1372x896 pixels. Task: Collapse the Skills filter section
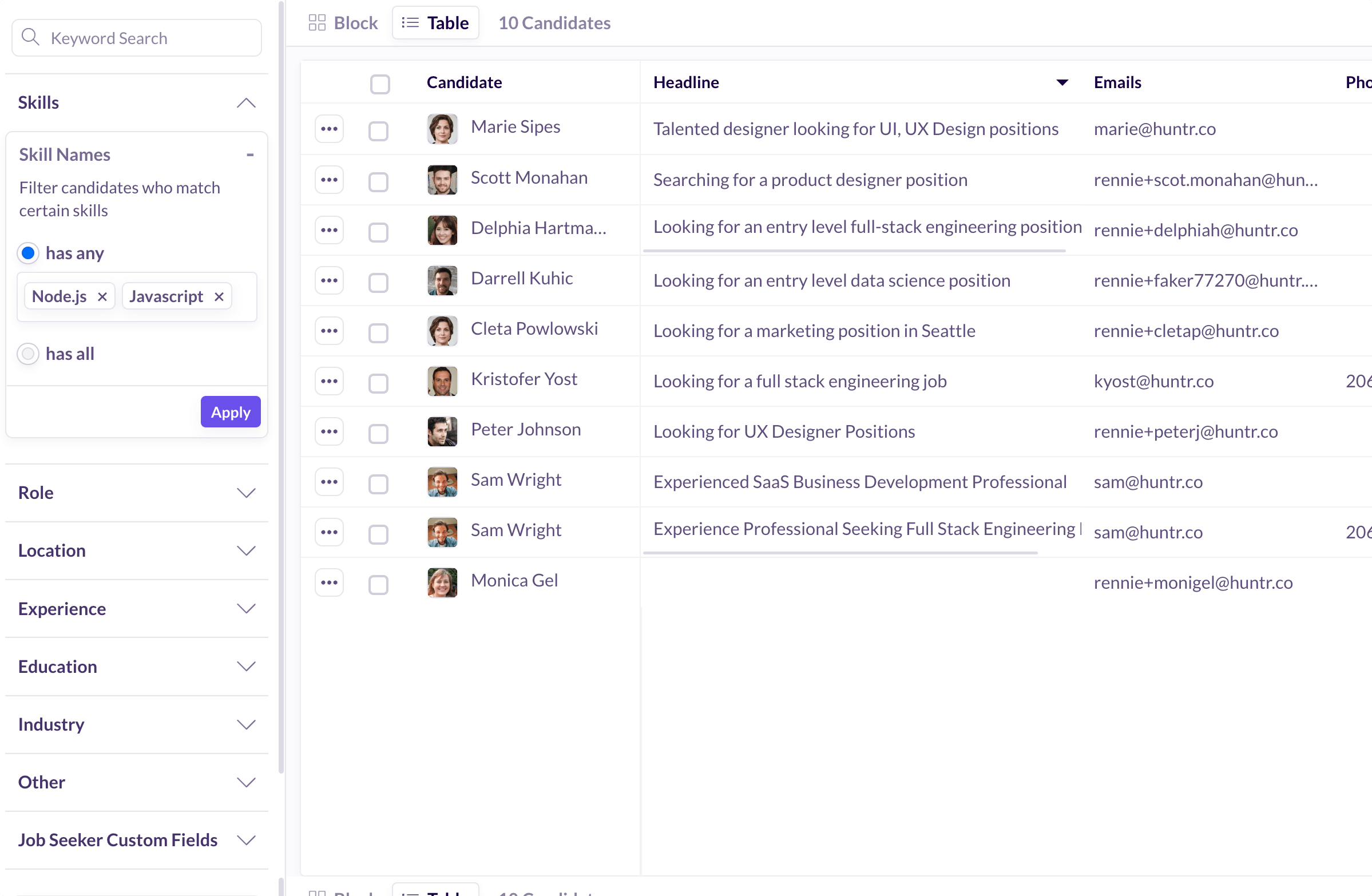245,103
